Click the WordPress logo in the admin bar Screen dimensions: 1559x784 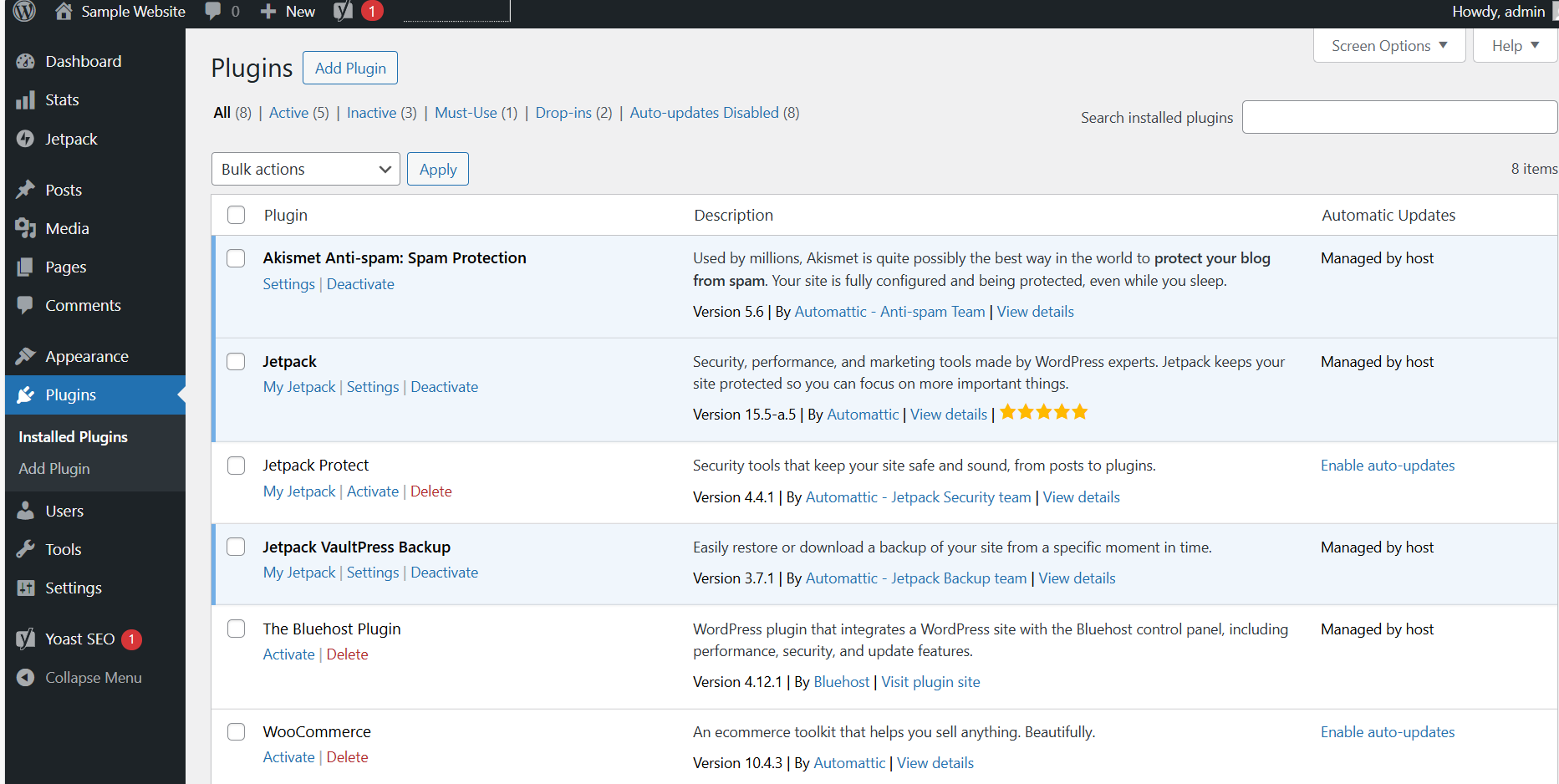pos(23,11)
